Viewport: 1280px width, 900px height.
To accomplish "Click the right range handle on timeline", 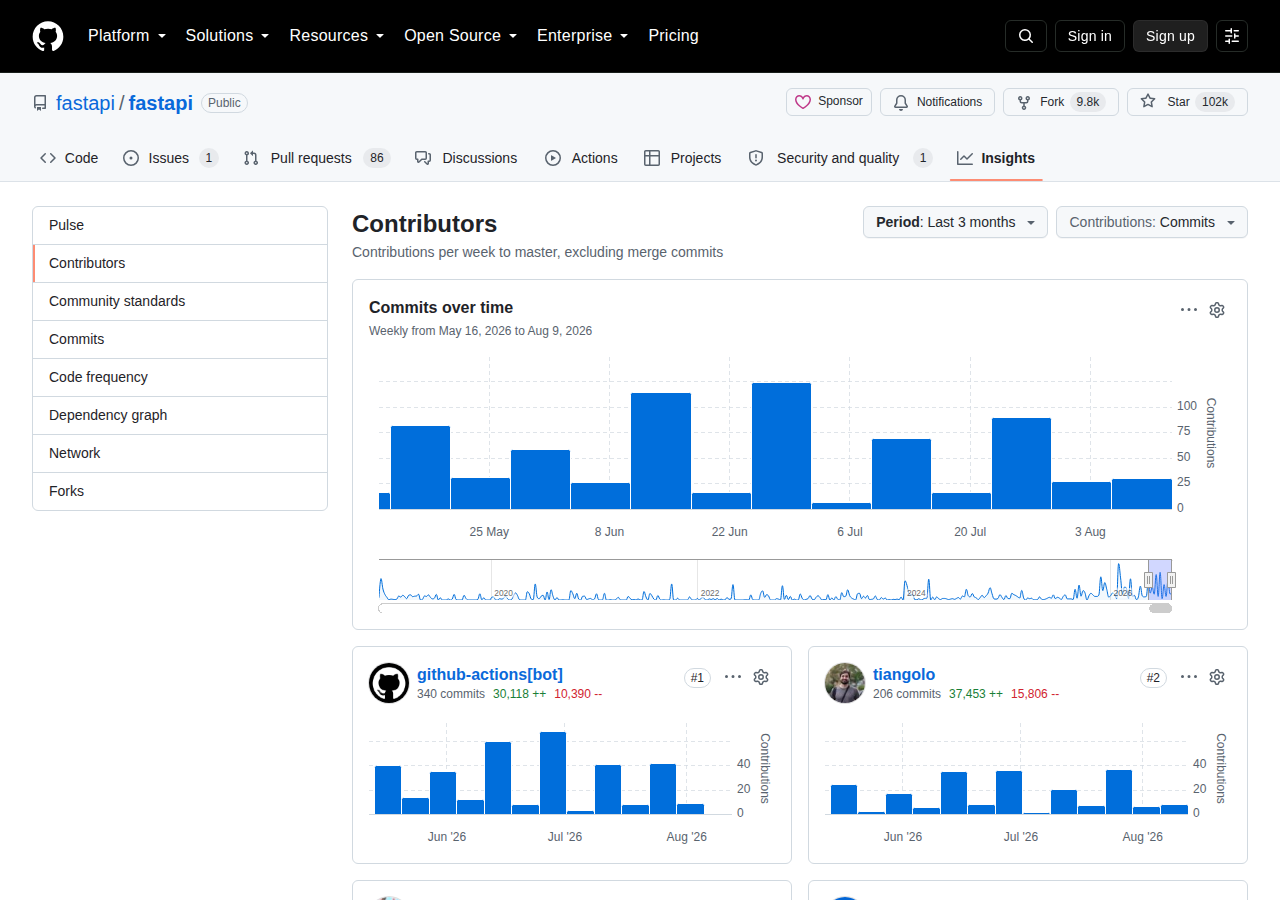I will pyautogui.click(x=1171, y=579).
